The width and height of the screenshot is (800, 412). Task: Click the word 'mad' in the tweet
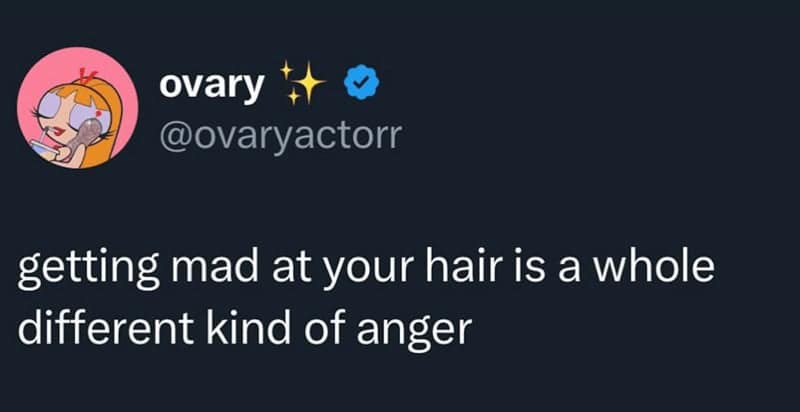215,267
